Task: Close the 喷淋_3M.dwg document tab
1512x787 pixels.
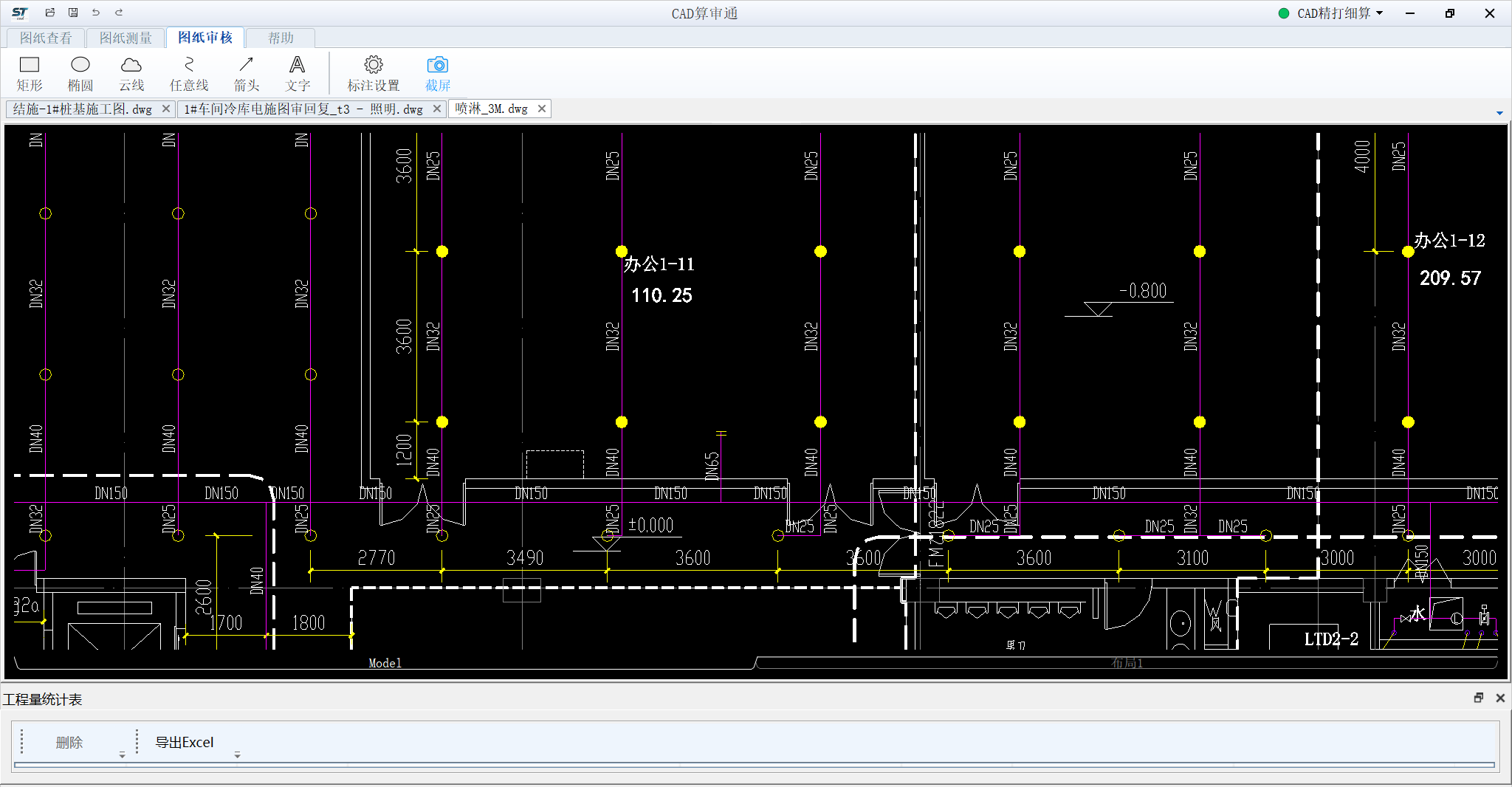Action: coord(542,109)
